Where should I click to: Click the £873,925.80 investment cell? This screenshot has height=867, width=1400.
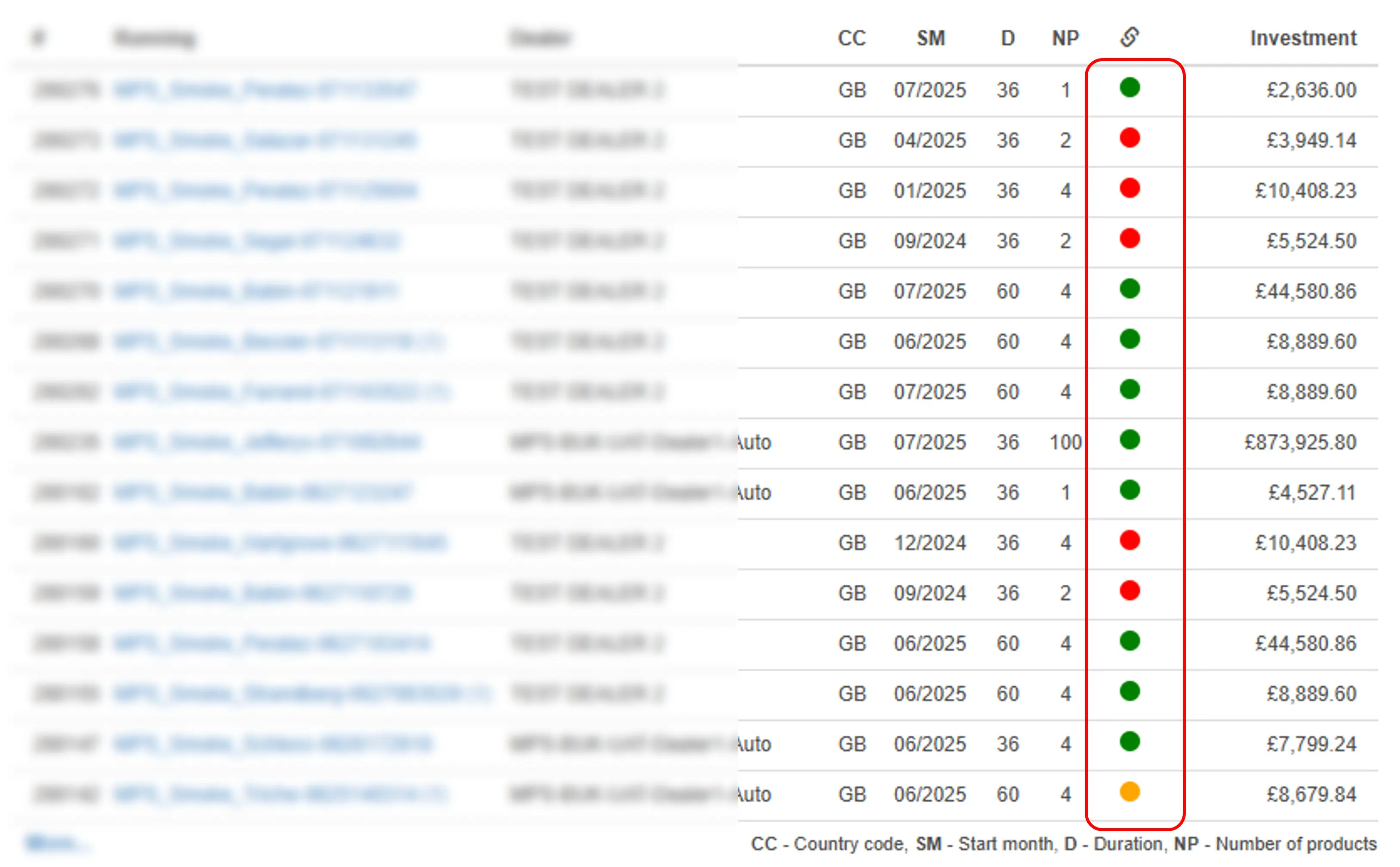1300,442
